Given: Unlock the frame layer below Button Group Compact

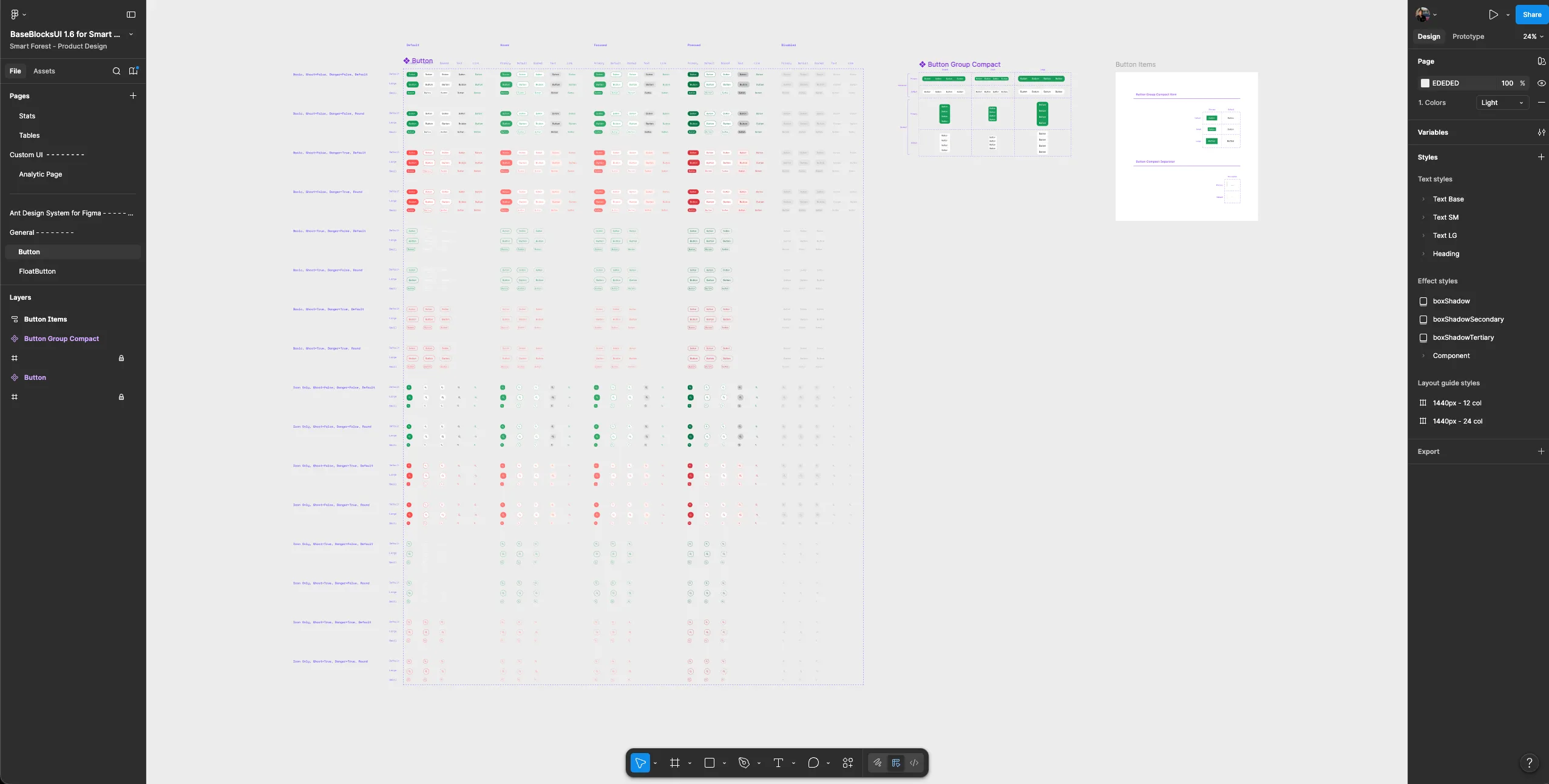Looking at the screenshot, I should point(121,358).
